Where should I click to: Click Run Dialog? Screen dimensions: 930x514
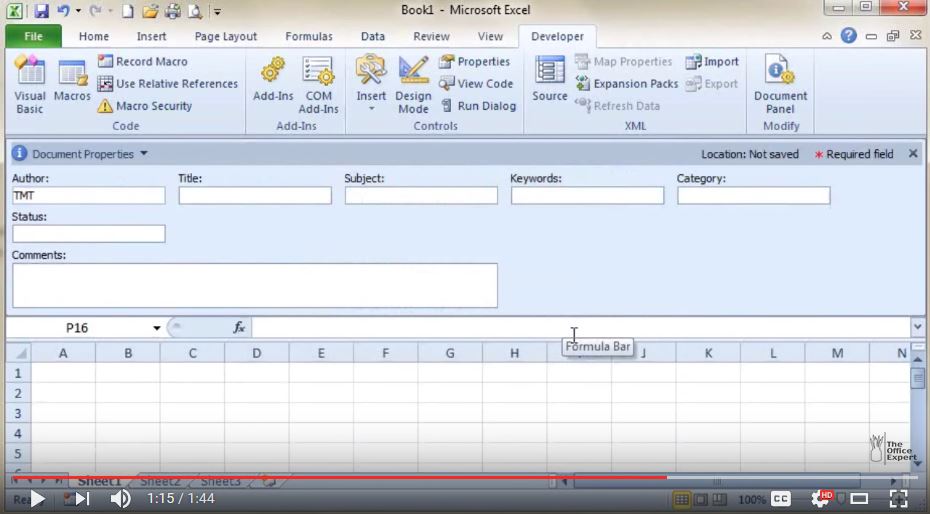[x=478, y=106]
